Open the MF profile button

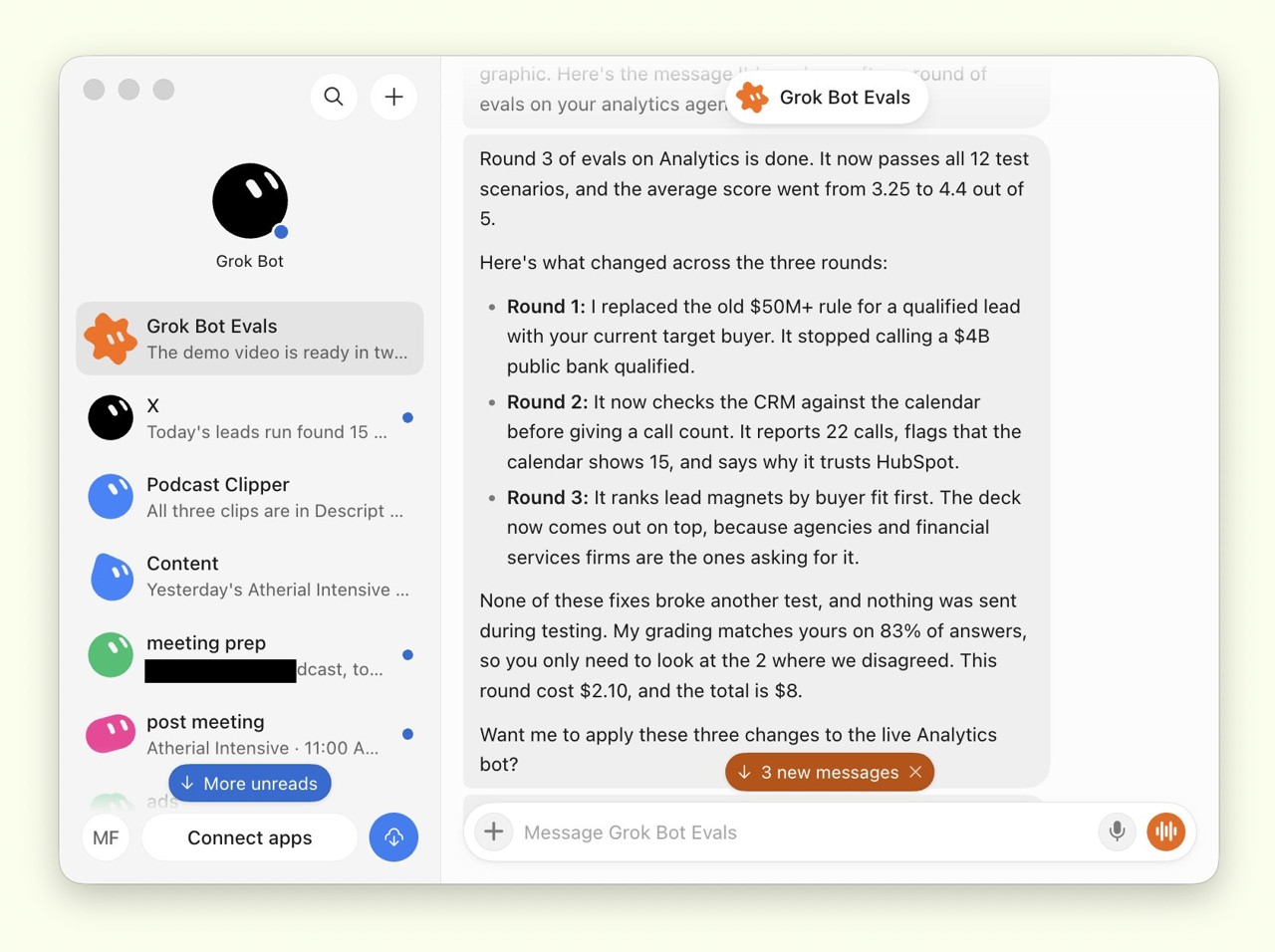[107, 837]
